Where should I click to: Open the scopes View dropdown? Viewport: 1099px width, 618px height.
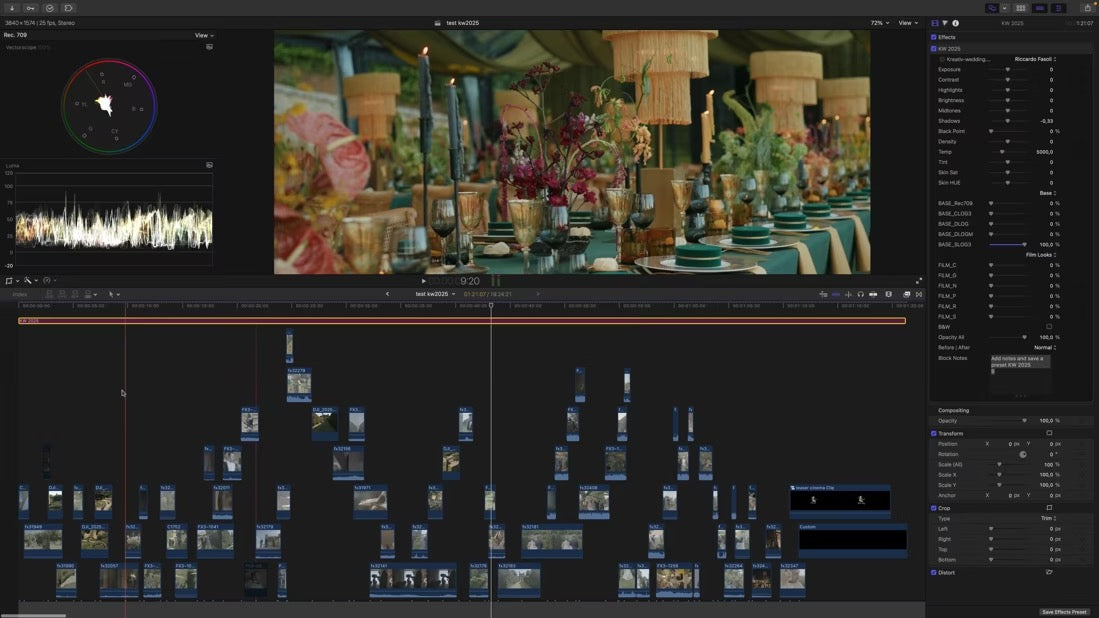(x=203, y=35)
